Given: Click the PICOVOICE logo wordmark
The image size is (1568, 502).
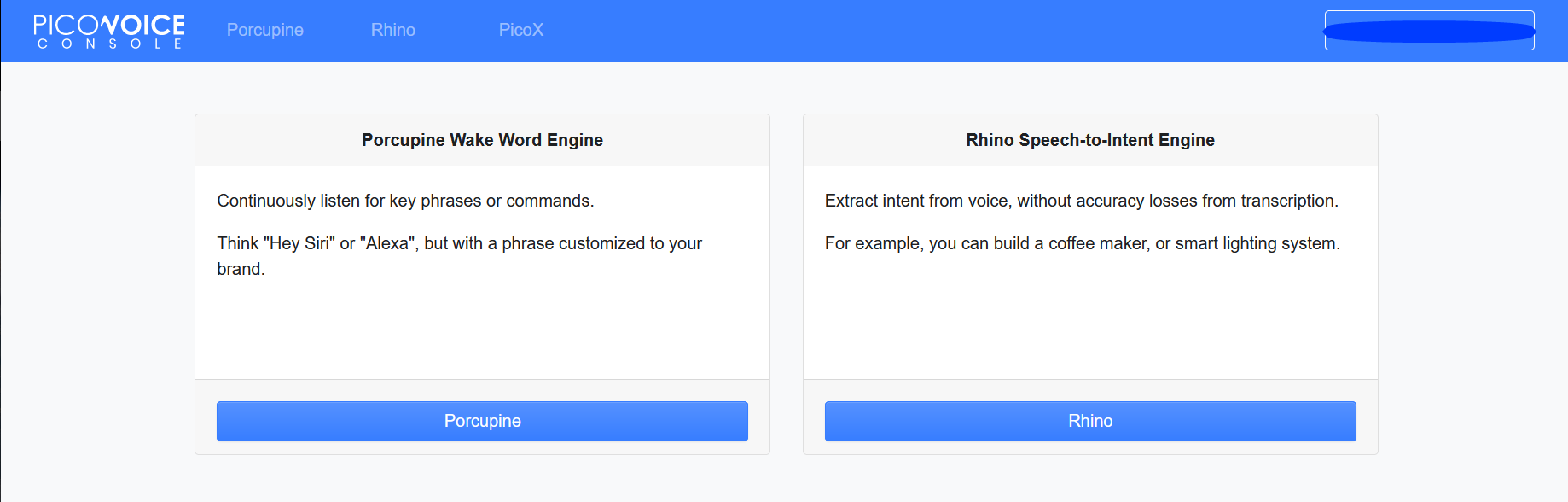Looking at the screenshot, I should pyautogui.click(x=109, y=25).
